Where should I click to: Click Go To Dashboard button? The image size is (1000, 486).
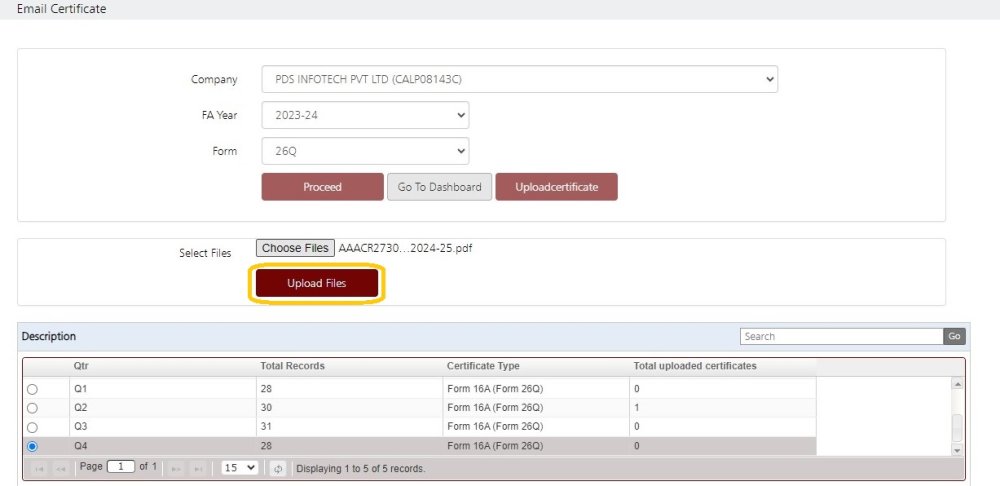pyautogui.click(x=439, y=187)
